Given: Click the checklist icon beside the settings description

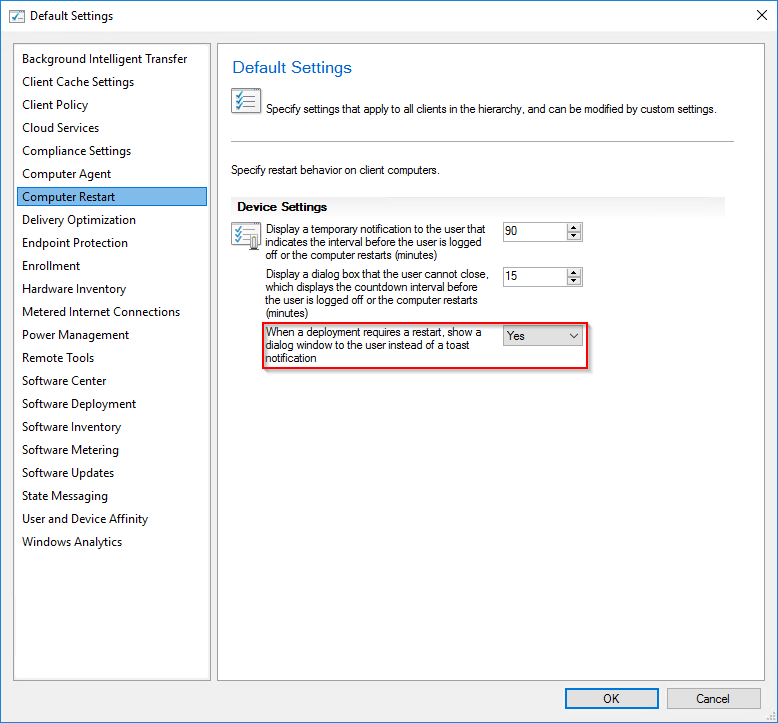Looking at the screenshot, I should (246, 102).
